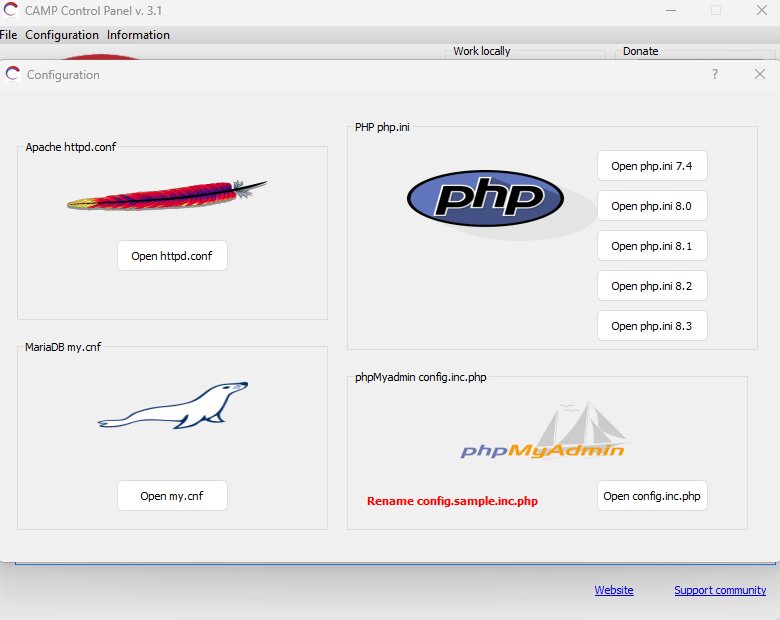Open php.ini 7.4 file
The width and height of the screenshot is (780, 620).
[x=652, y=166]
